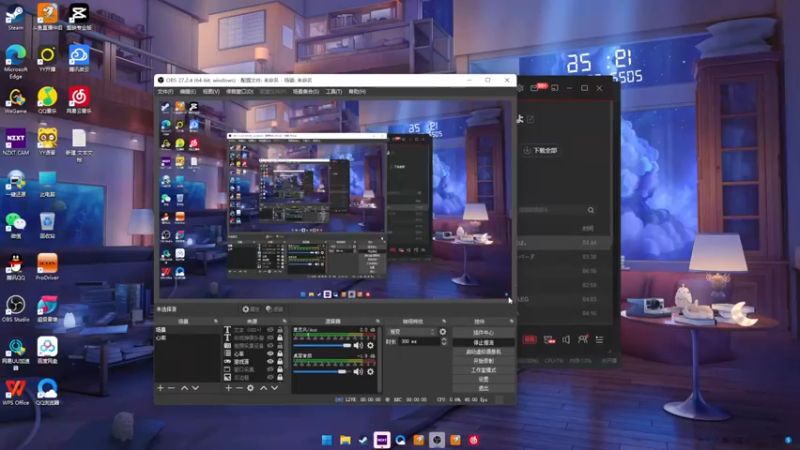
Task: Open settings gear for 麦克风/Aux mixer channel
Action: pos(370,345)
